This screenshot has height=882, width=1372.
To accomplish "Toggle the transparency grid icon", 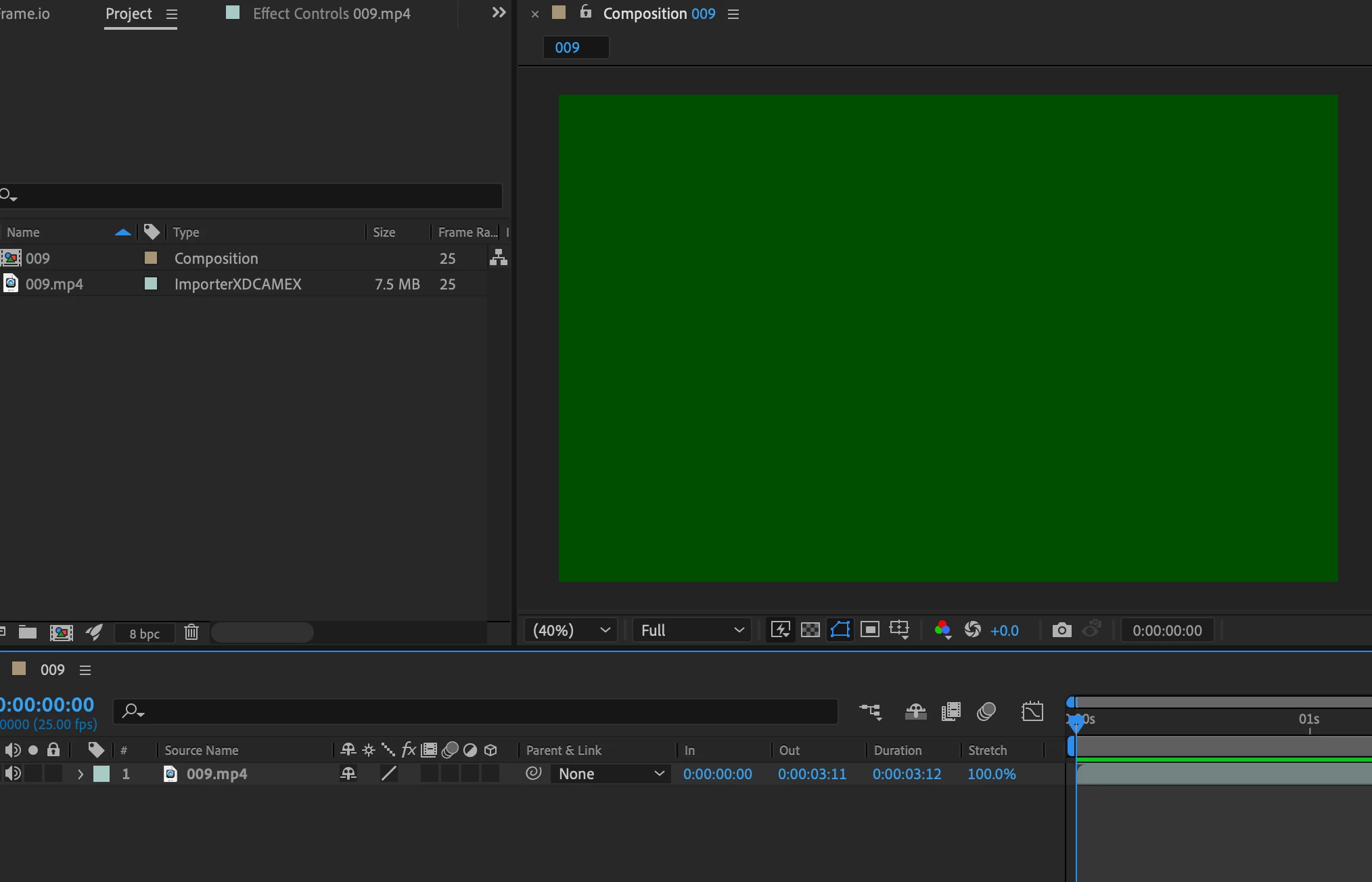I will [810, 630].
